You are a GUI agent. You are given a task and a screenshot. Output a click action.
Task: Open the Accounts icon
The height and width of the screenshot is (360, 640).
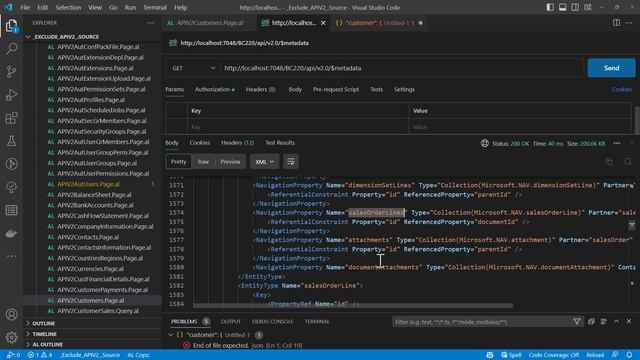coord(11,314)
